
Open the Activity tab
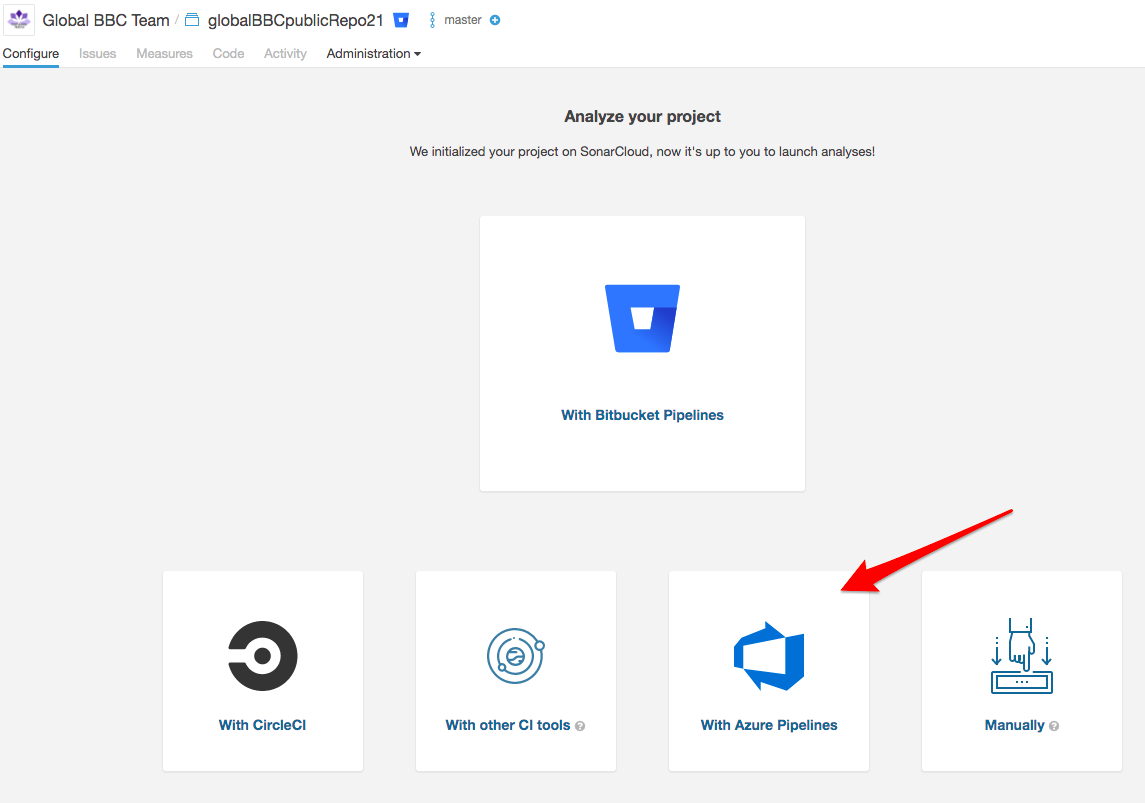pyautogui.click(x=285, y=54)
